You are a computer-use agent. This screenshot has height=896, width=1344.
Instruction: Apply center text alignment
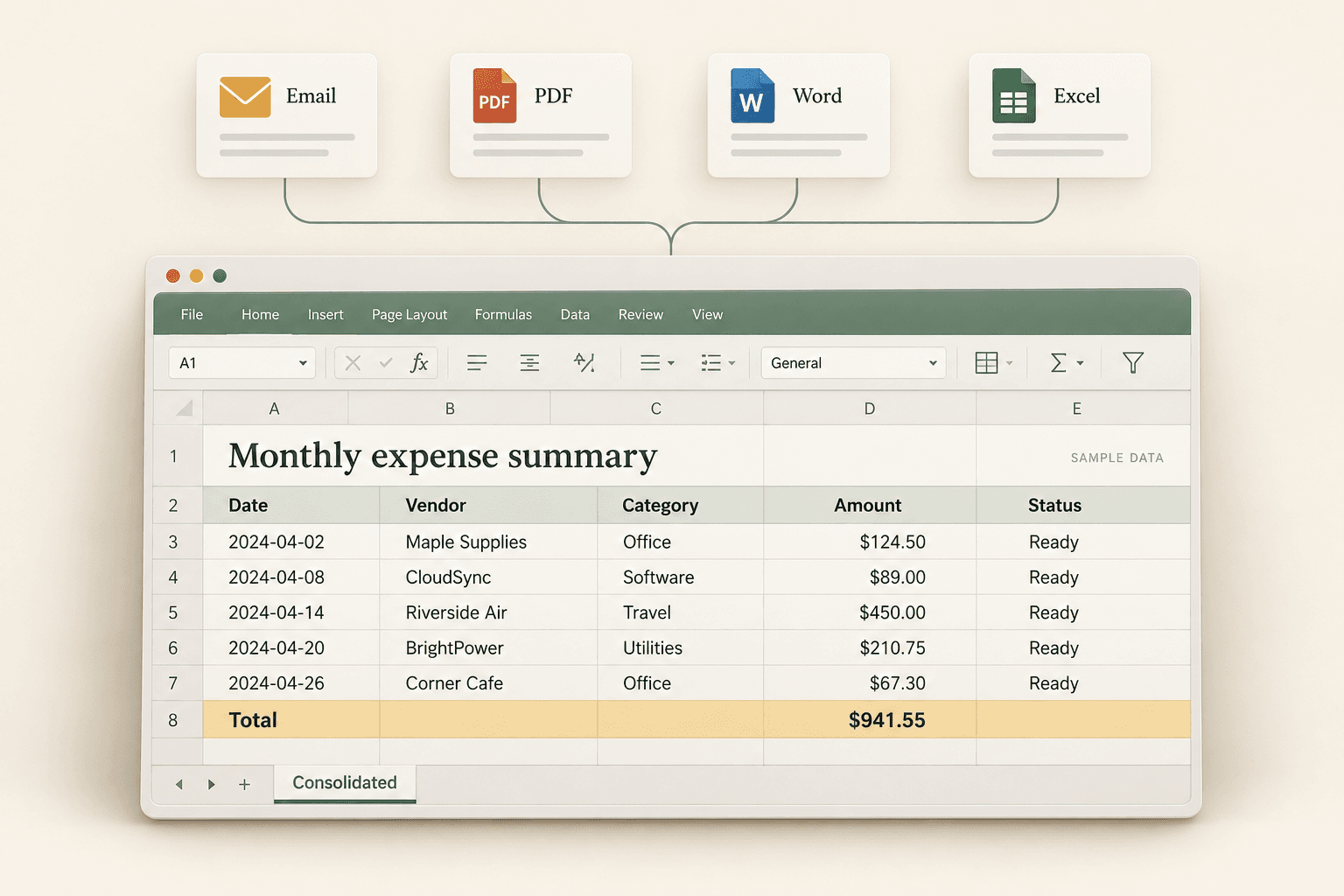529,363
